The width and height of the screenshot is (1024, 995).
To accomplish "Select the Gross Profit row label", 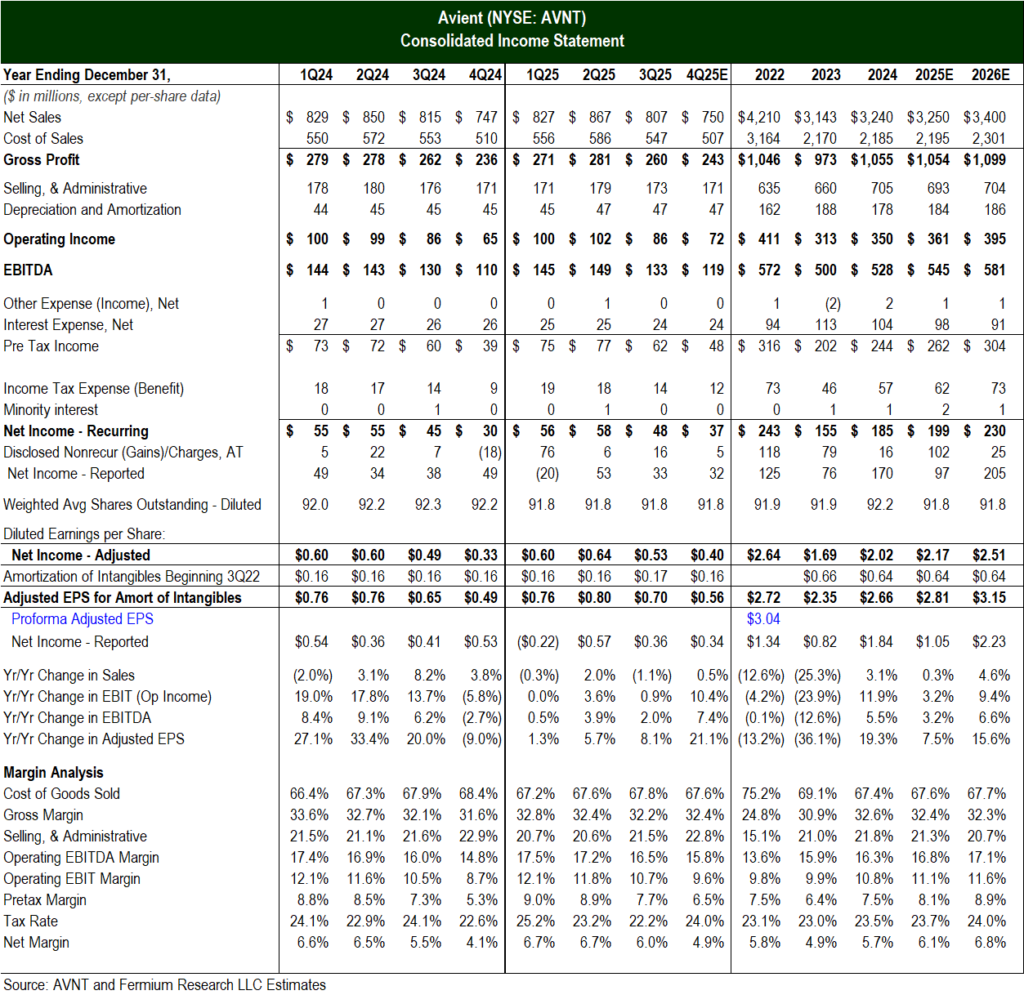I will tap(41, 160).
